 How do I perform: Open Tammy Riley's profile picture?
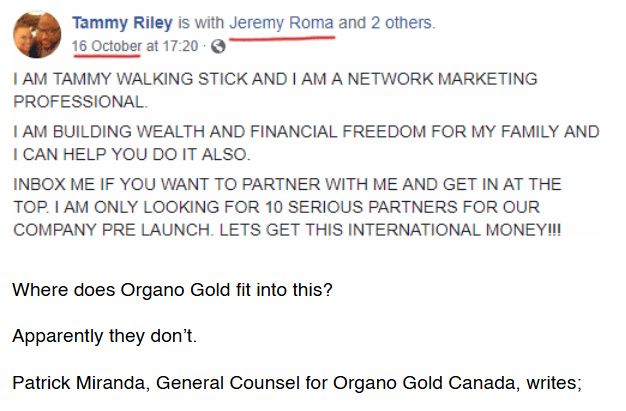(x=37, y=35)
